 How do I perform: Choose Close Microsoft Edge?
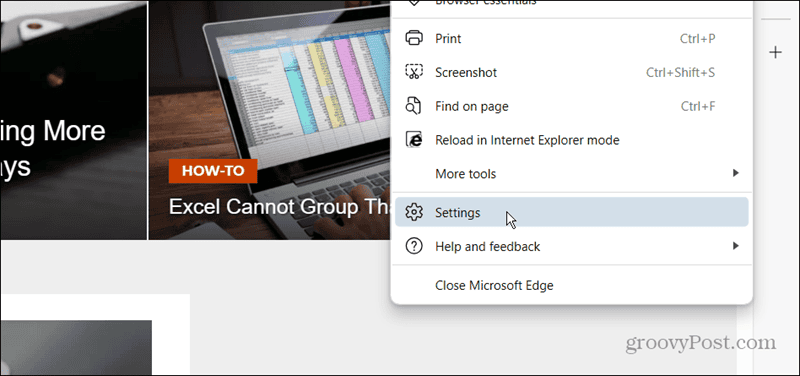[x=571, y=285]
